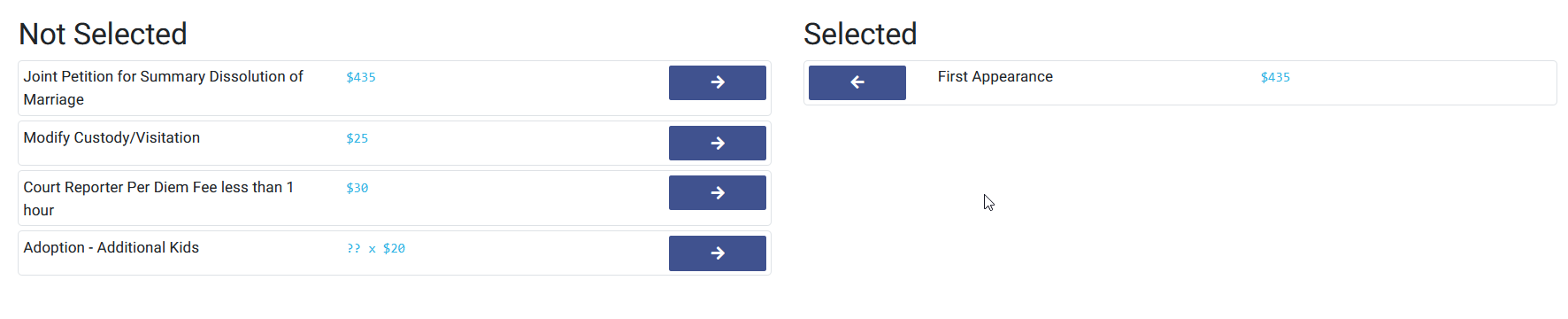Click the Not Selected heading

coord(103,34)
